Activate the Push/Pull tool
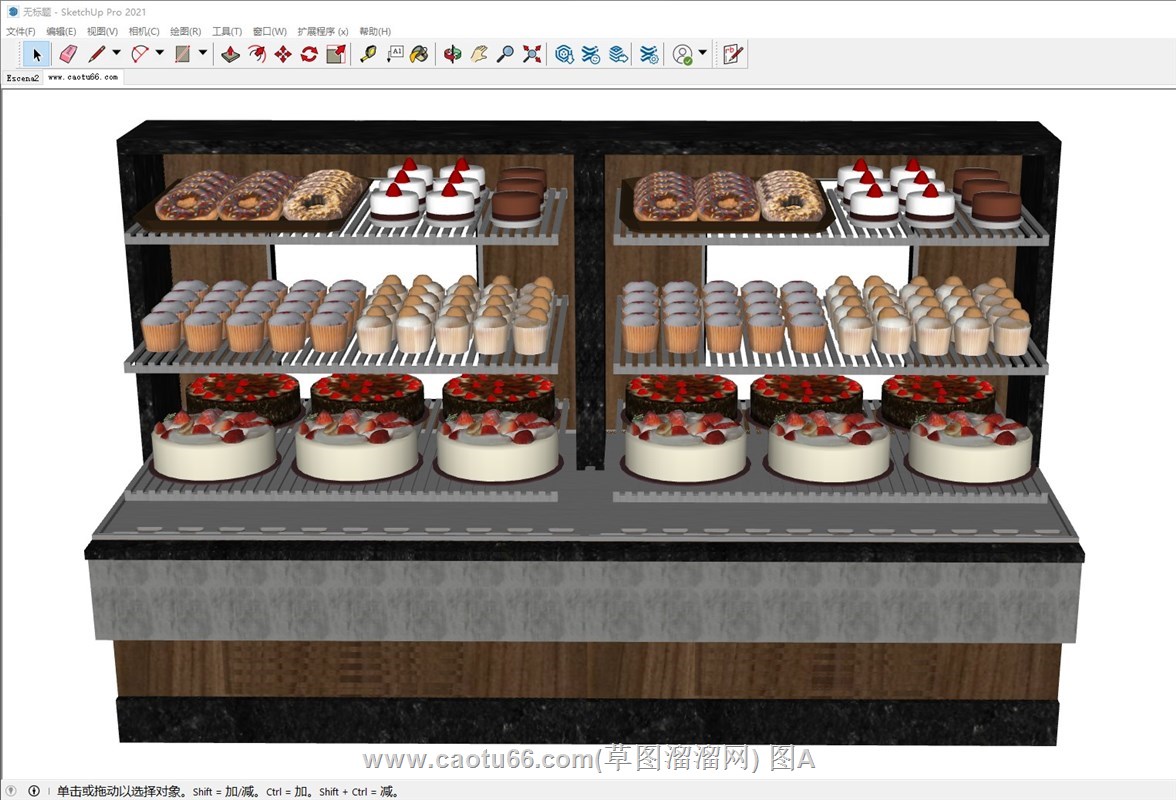This screenshot has width=1176, height=800. coord(230,54)
